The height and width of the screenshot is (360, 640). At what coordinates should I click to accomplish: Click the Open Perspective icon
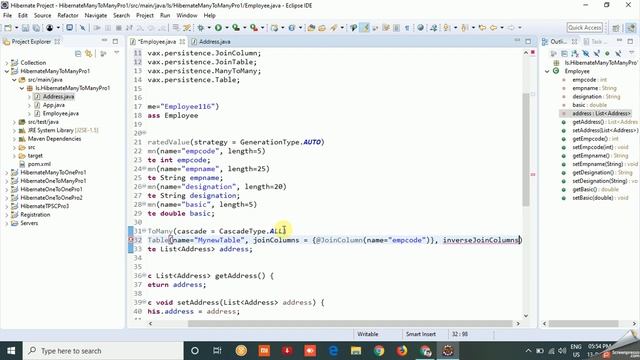[616, 28]
